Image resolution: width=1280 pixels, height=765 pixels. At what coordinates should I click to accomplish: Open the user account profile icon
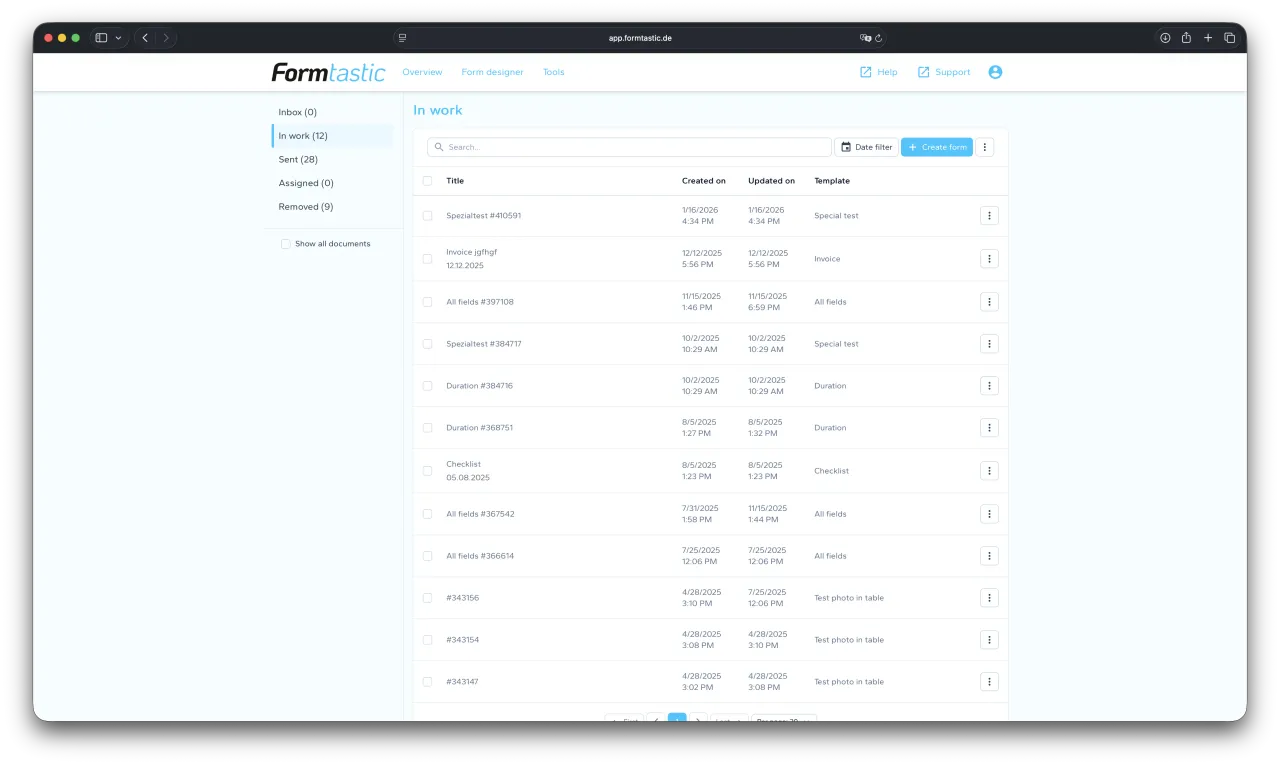click(x=995, y=72)
